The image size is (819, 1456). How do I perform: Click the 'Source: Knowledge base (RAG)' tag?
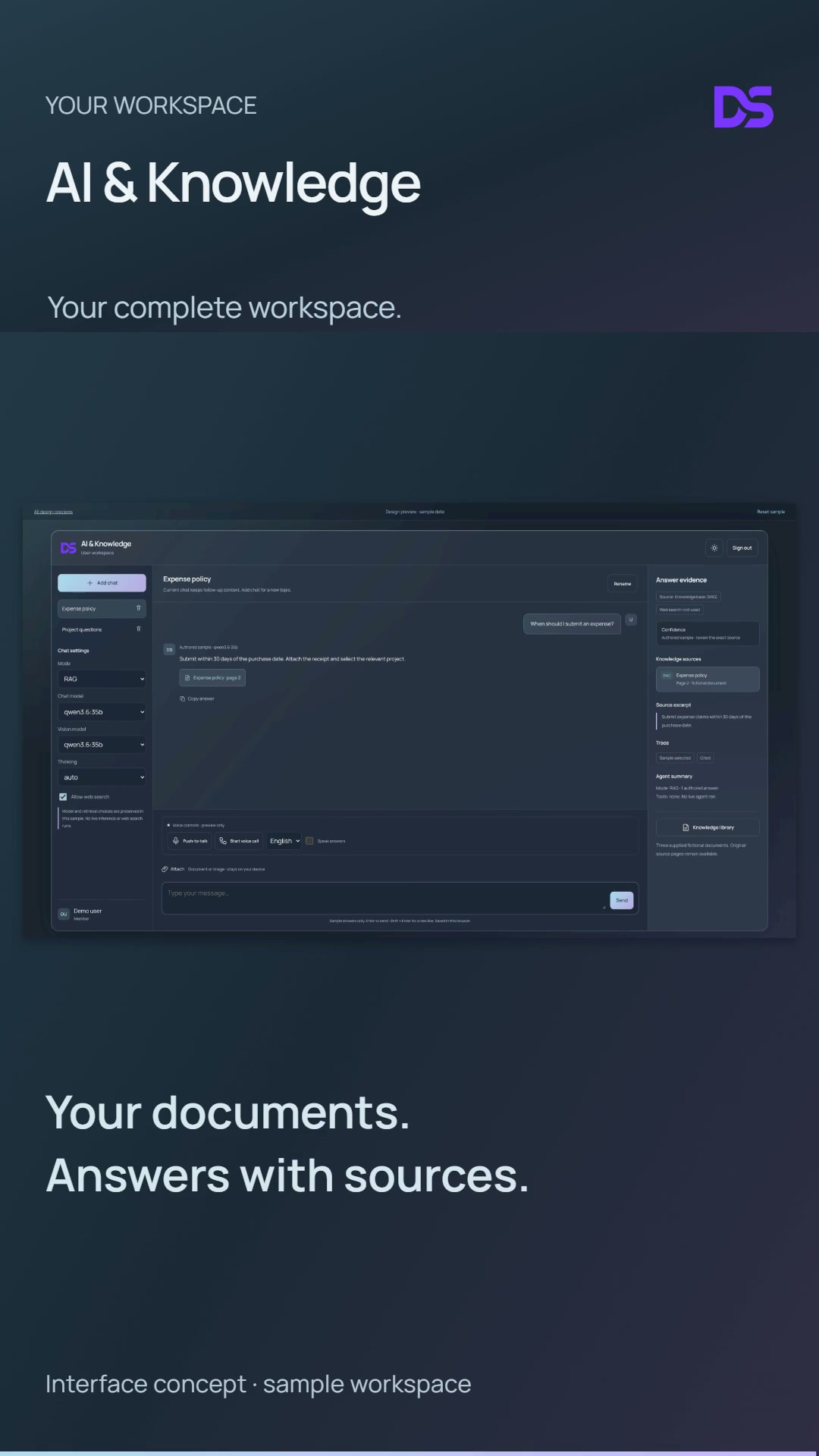688,597
